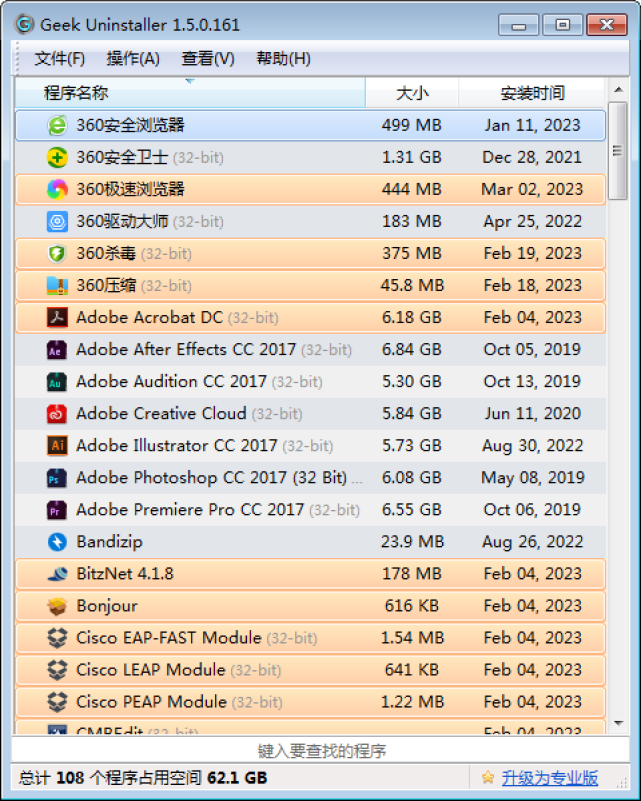Click the BitzNet 4.1.8 icon
Screen dimensions: 641x801
[x=57, y=574]
